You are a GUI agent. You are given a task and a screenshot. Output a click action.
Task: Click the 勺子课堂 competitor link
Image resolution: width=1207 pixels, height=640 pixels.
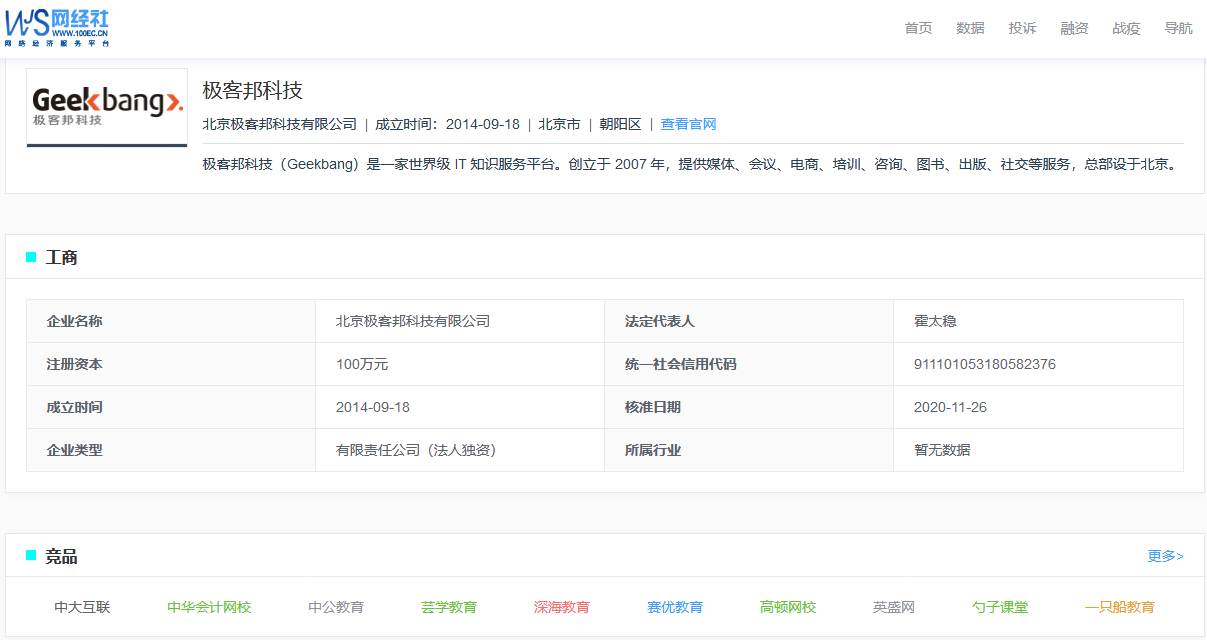pos(1000,607)
